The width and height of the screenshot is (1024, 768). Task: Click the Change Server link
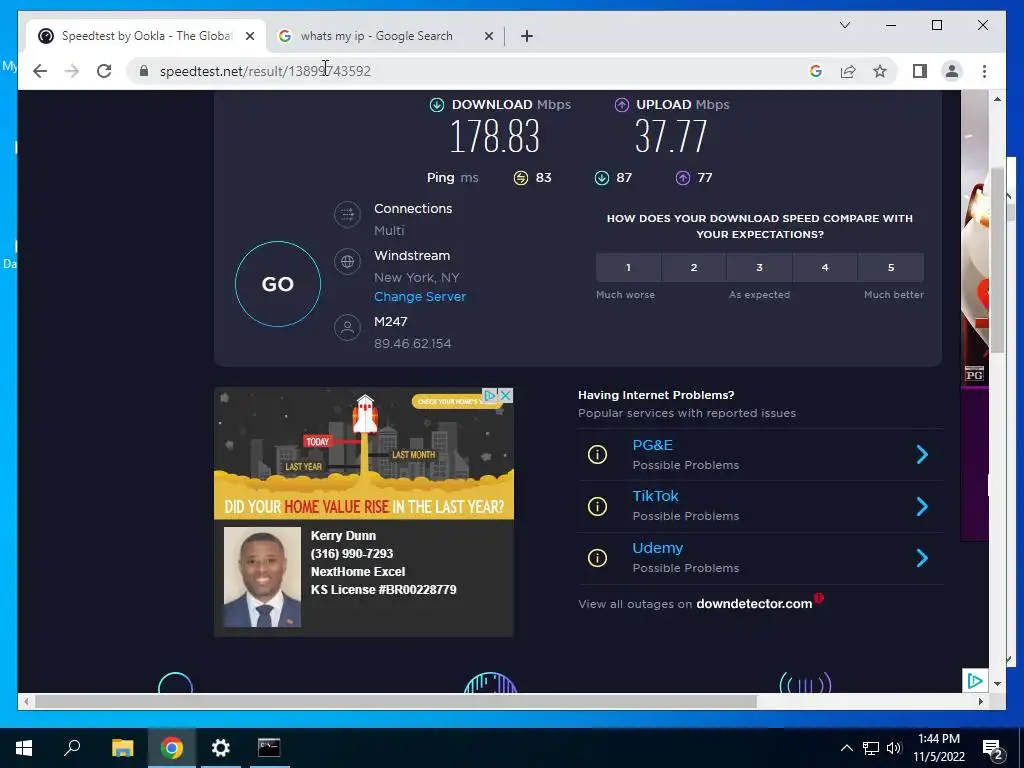[420, 296]
